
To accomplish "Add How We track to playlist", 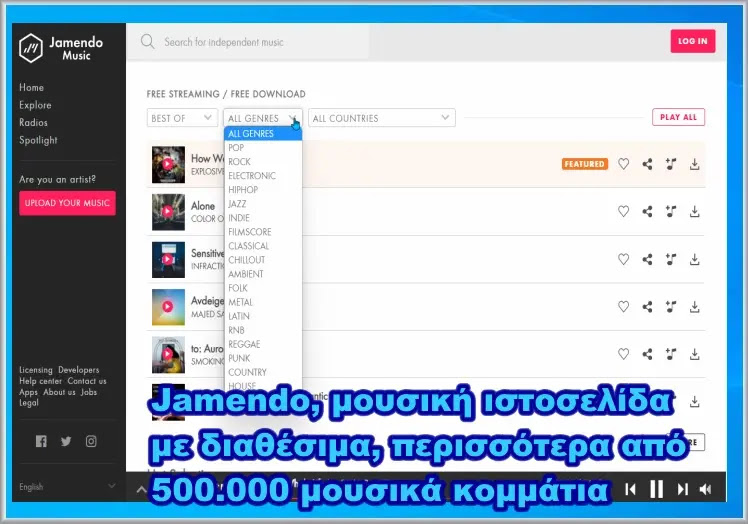I will (x=671, y=164).
